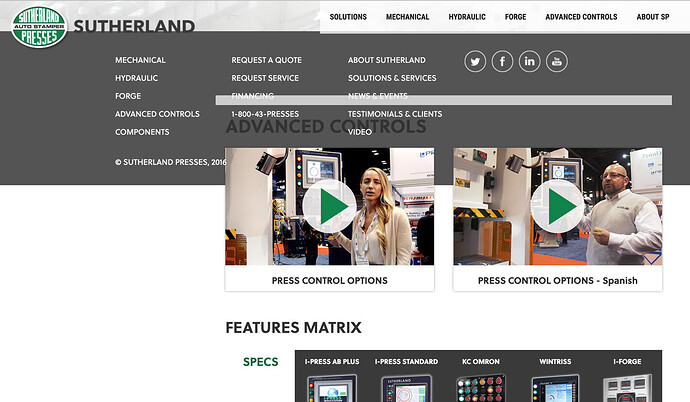Click the I-PRESS STANDARD column header
Image resolution: width=690 pixels, height=402 pixels.
406,362
